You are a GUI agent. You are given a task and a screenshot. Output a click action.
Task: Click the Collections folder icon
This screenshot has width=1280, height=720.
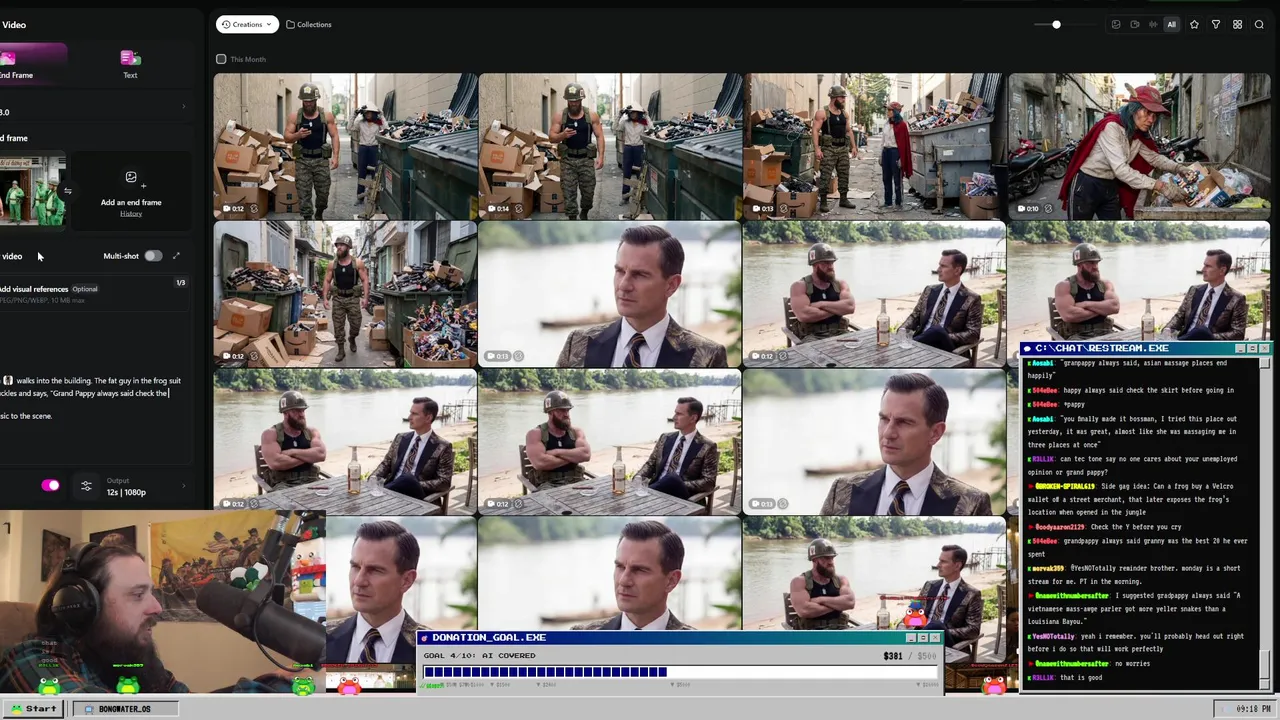click(290, 24)
